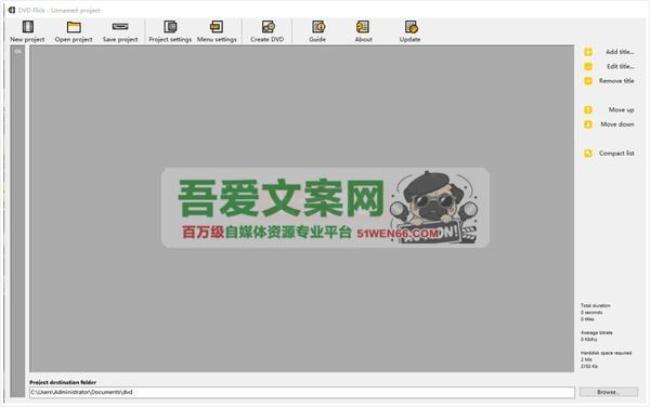
Task: Click Create DVD in the toolbar
Action: coord(267,31)
